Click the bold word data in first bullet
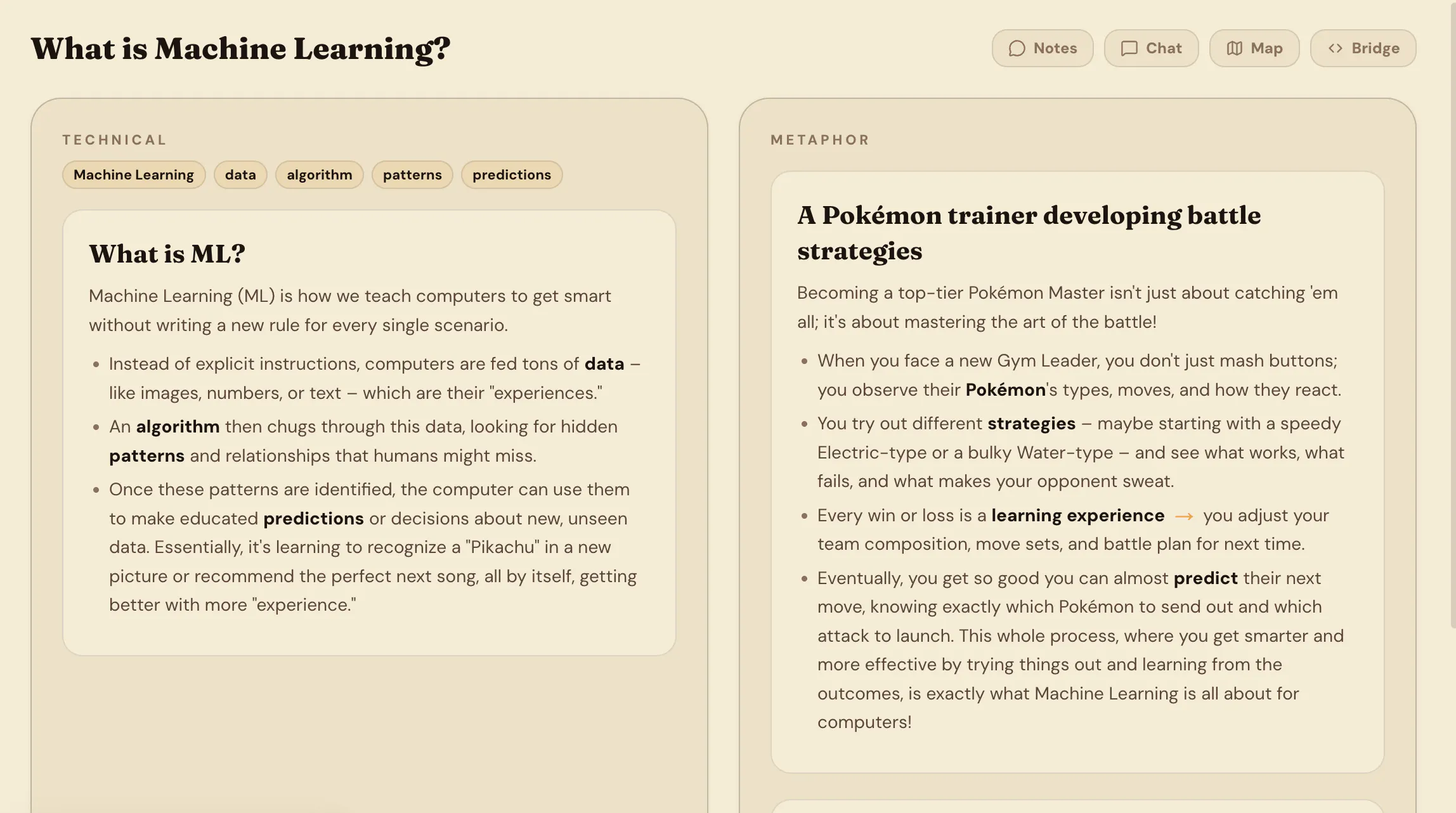The width and height of the screenshot is (1456, 813). click(604, 364)
